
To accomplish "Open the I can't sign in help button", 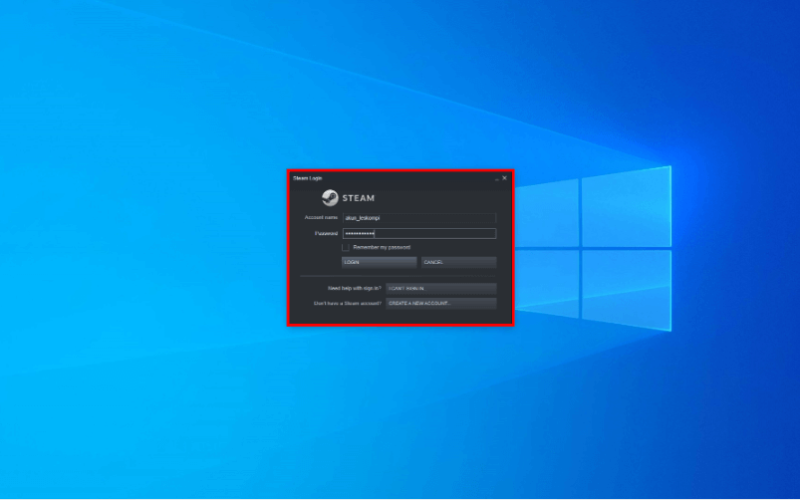I will (441, 288).
